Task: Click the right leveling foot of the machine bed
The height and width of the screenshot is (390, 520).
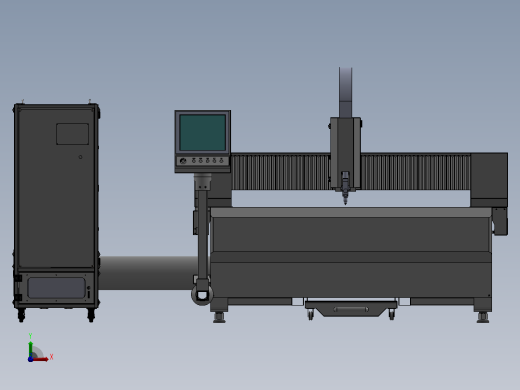Action: (483, 317)
